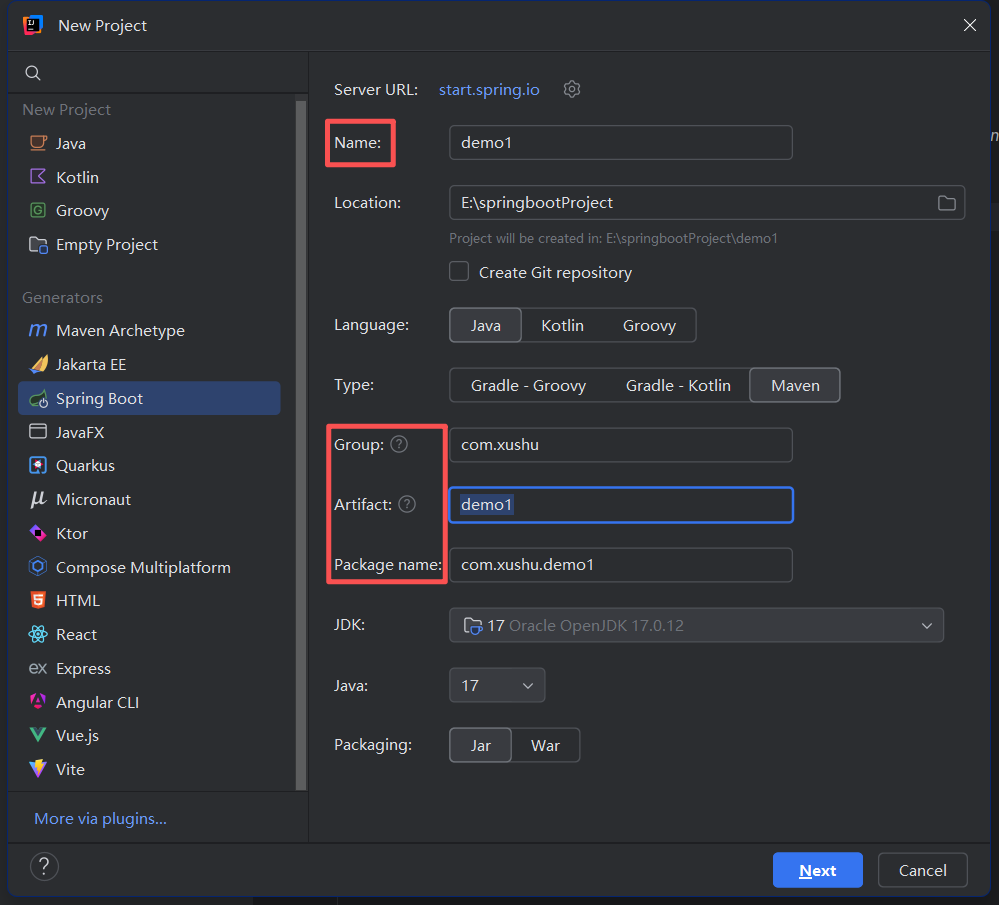The width and height of the screenshot is (999, 905).
Task: Select Java generator in sidebar
Action: [x=149, y=143]
